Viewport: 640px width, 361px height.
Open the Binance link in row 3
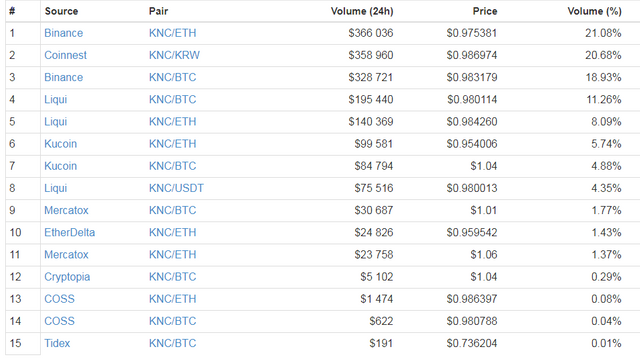pyautogui.click(x=63, y=77)
